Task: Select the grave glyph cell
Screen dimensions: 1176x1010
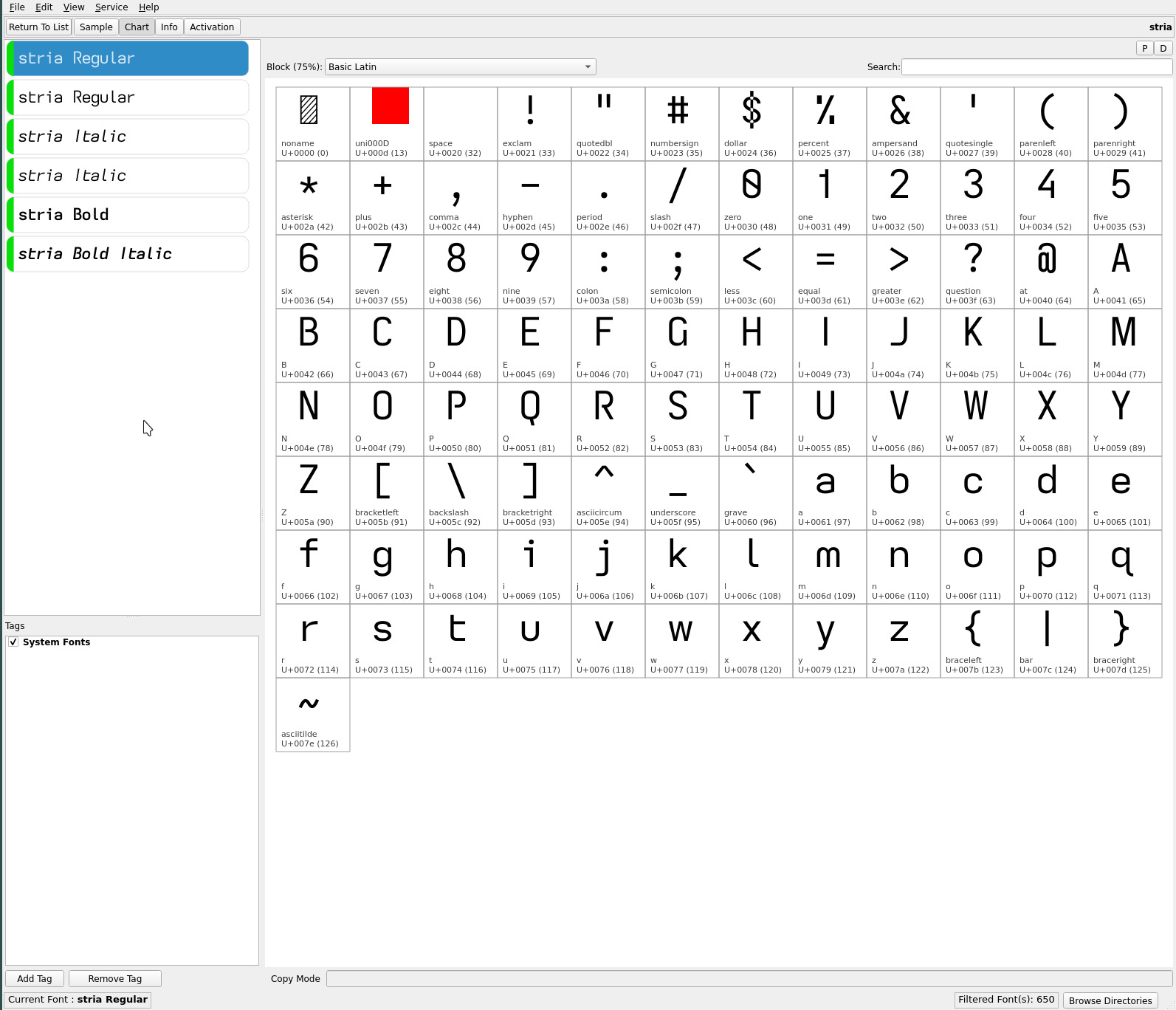Action: (756, 493)
